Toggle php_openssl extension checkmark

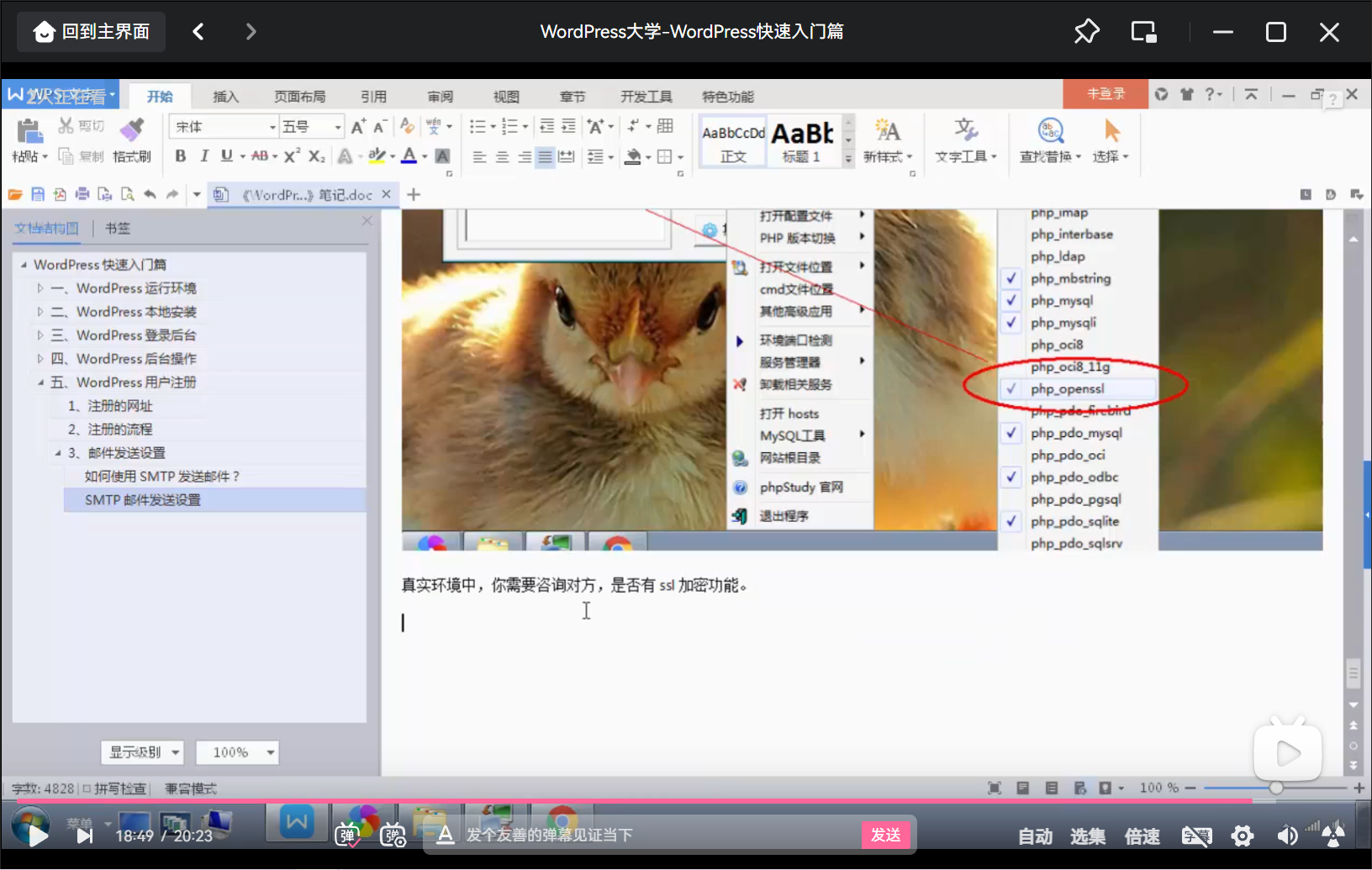tap(1011, 389)
